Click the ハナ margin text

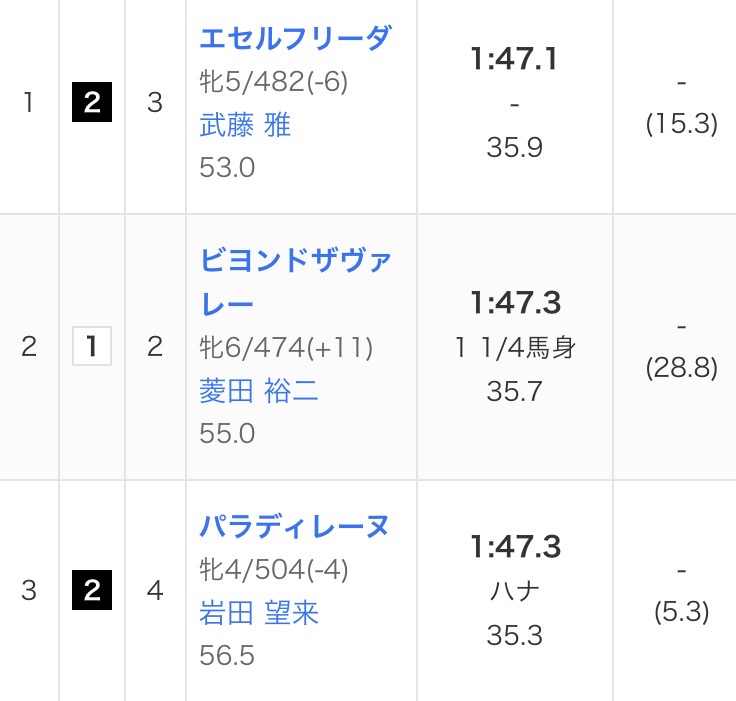coord(515,591)
